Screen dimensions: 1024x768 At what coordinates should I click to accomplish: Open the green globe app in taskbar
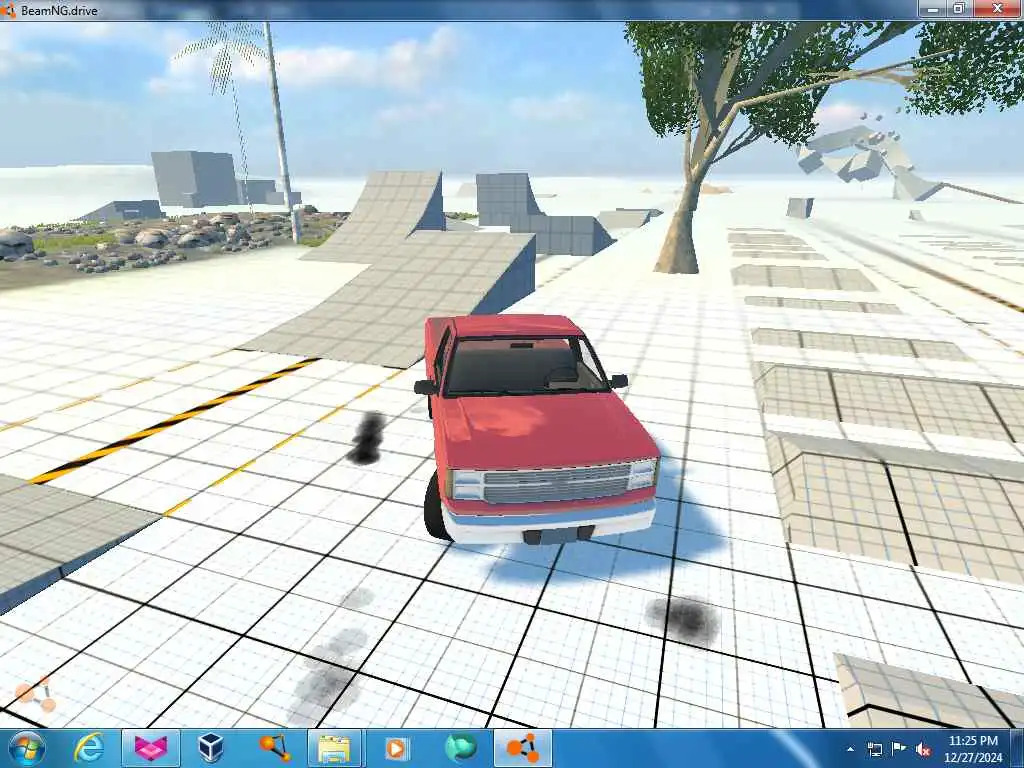pyautogui.click(x=460, y=748)
